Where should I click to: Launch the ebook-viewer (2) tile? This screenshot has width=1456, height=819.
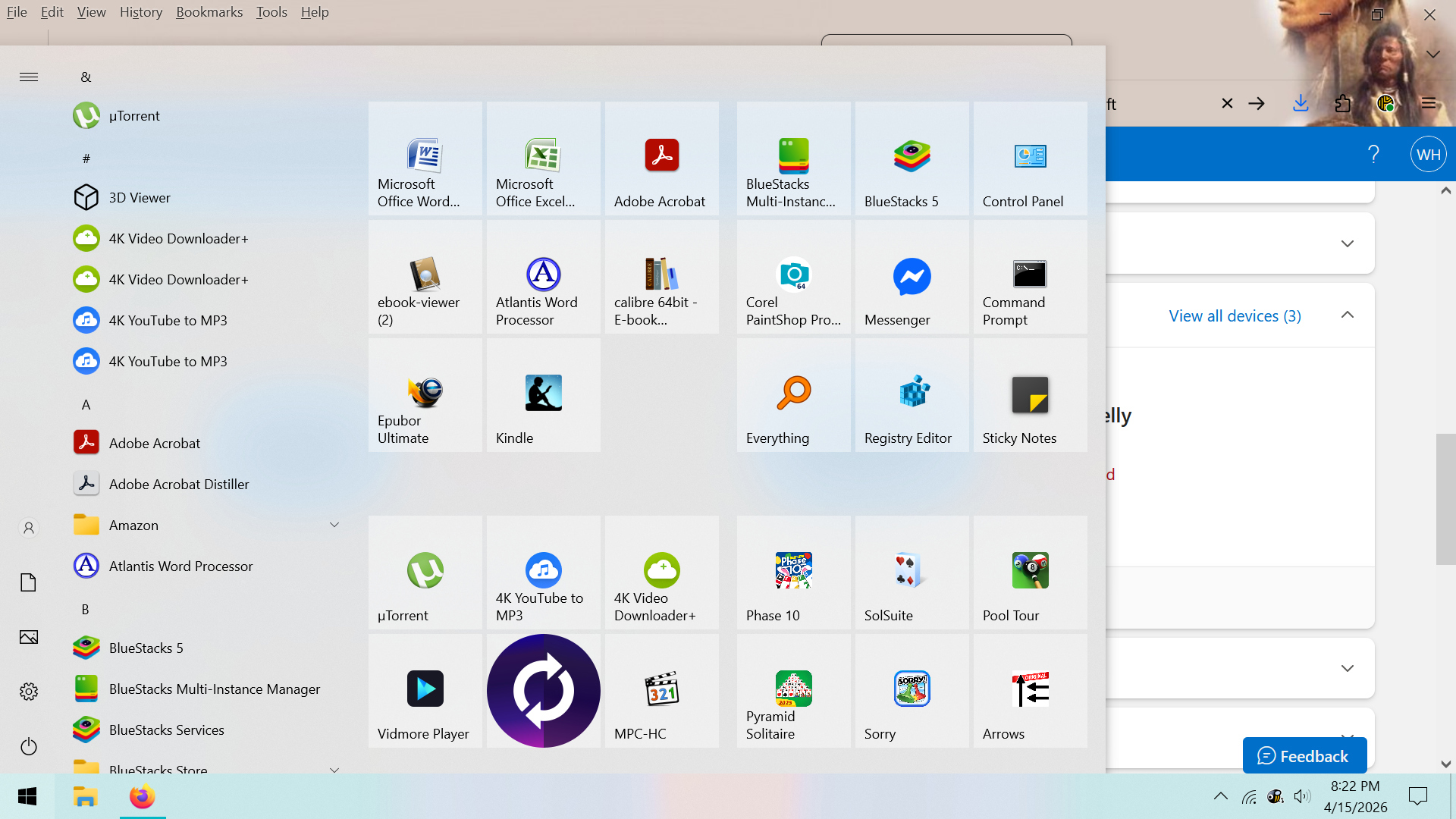tap(425, 277)
